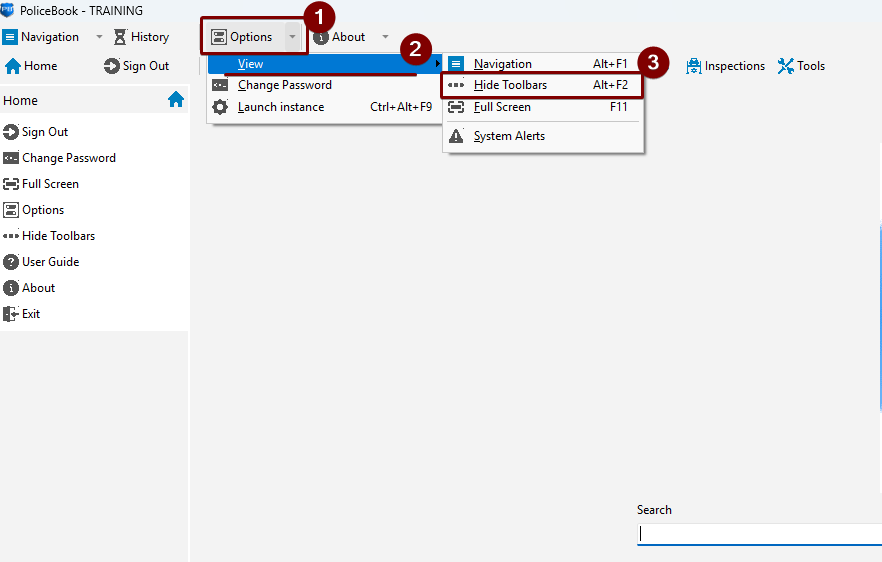Screen dimensions: 882x562
Task: Expand the Options dropdown arrow
Action: [292, 37]
